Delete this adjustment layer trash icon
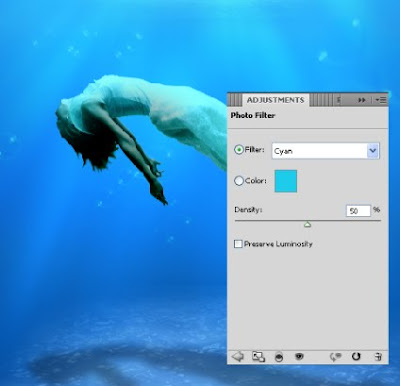The image size is (400, 386). [x=378, y=357]
